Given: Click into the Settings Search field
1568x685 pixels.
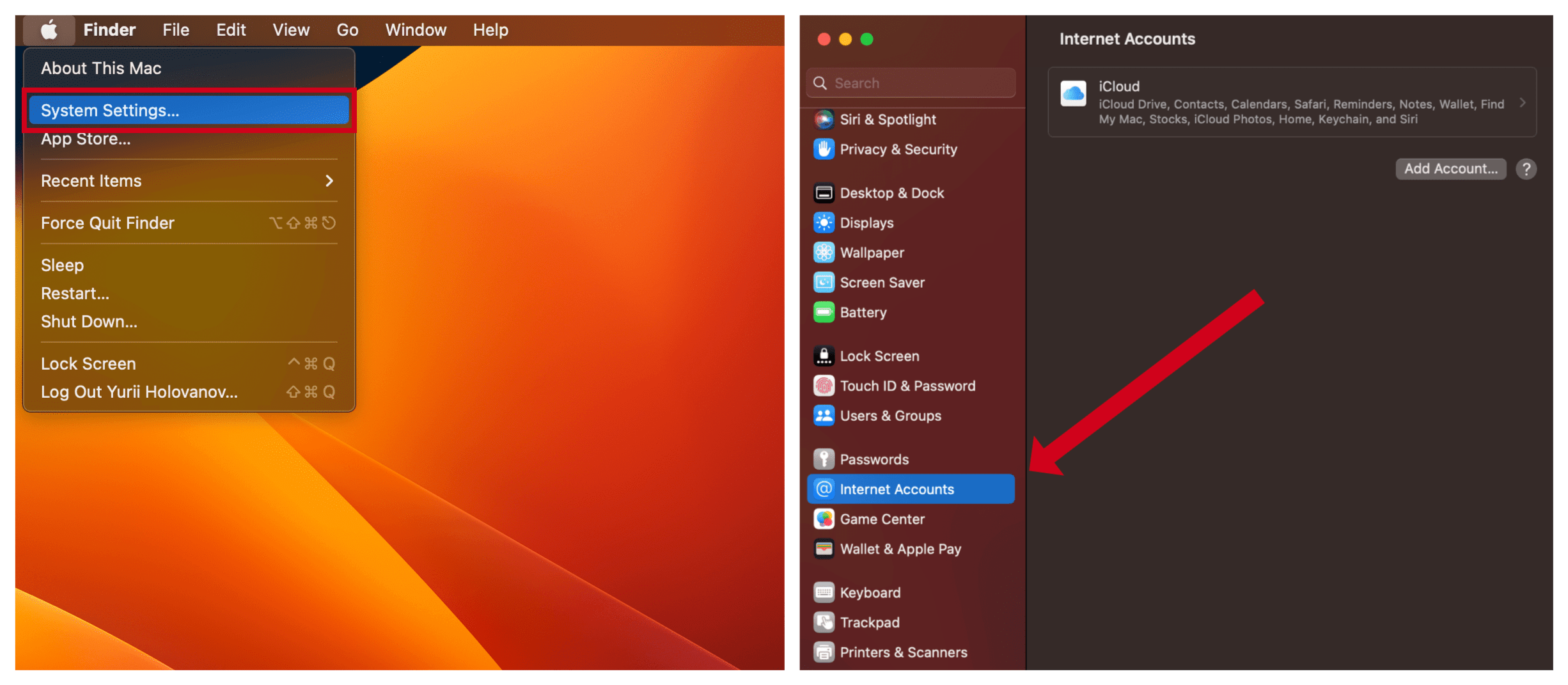Looking at the screenshot, I should coord(911,83).
